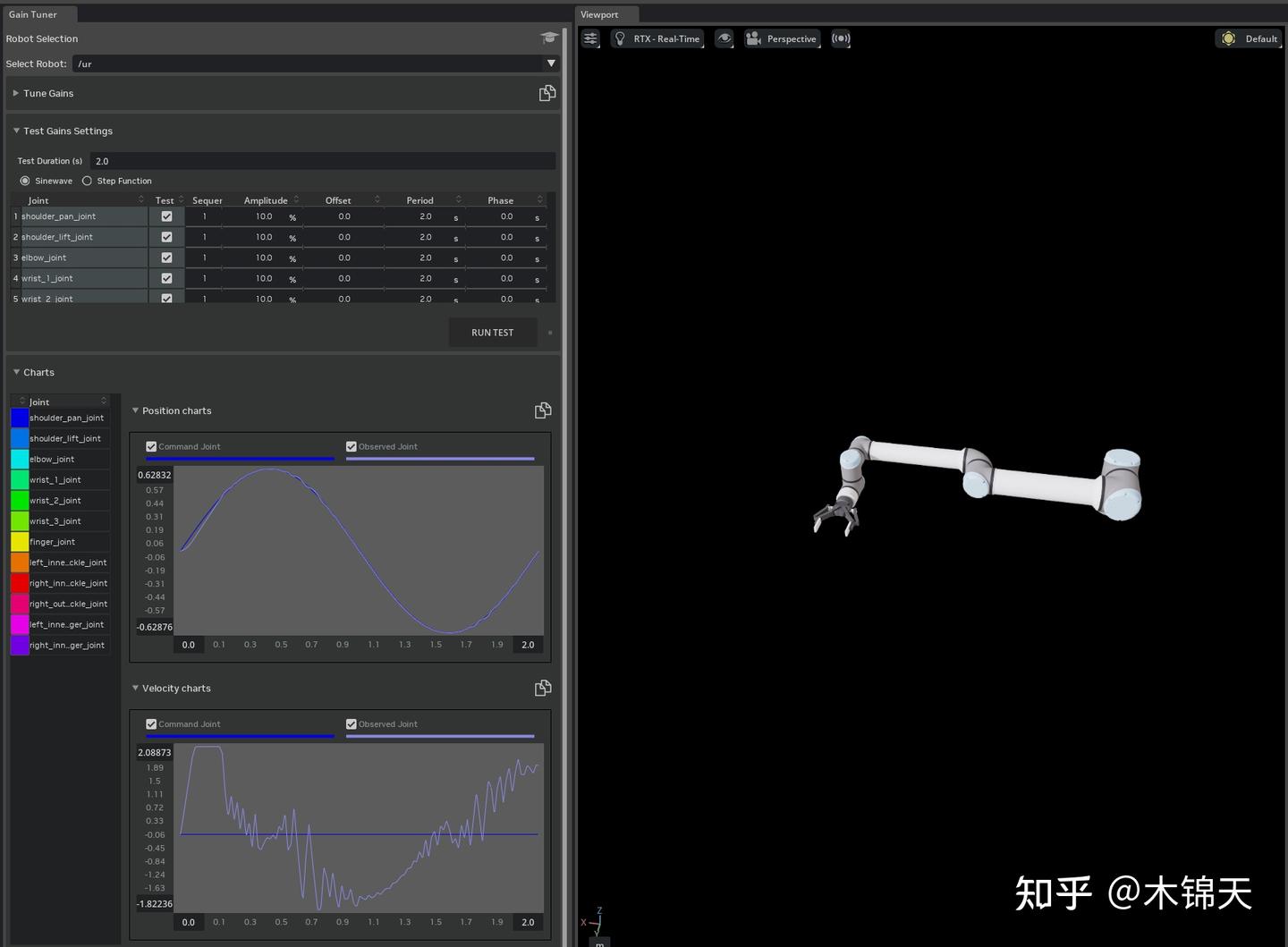1288x947 pixels.
Task: Select the Step Function radio button
Action: pyautogui.click(x=87, y=181)
